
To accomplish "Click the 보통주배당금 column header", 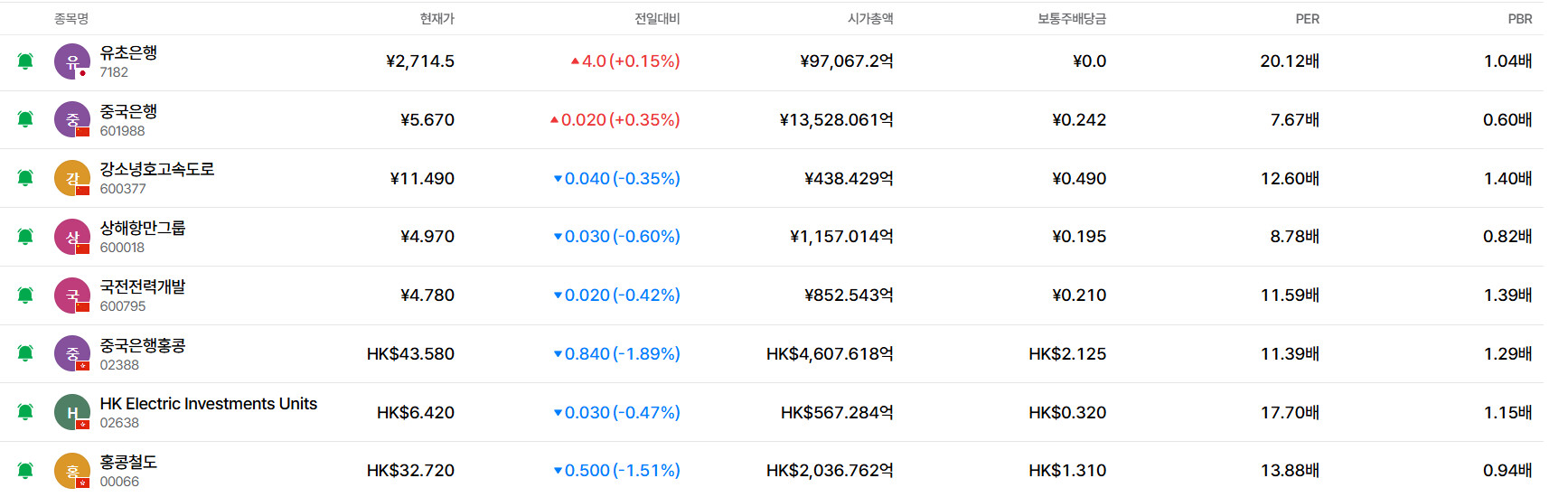I will coord(1071,19).
